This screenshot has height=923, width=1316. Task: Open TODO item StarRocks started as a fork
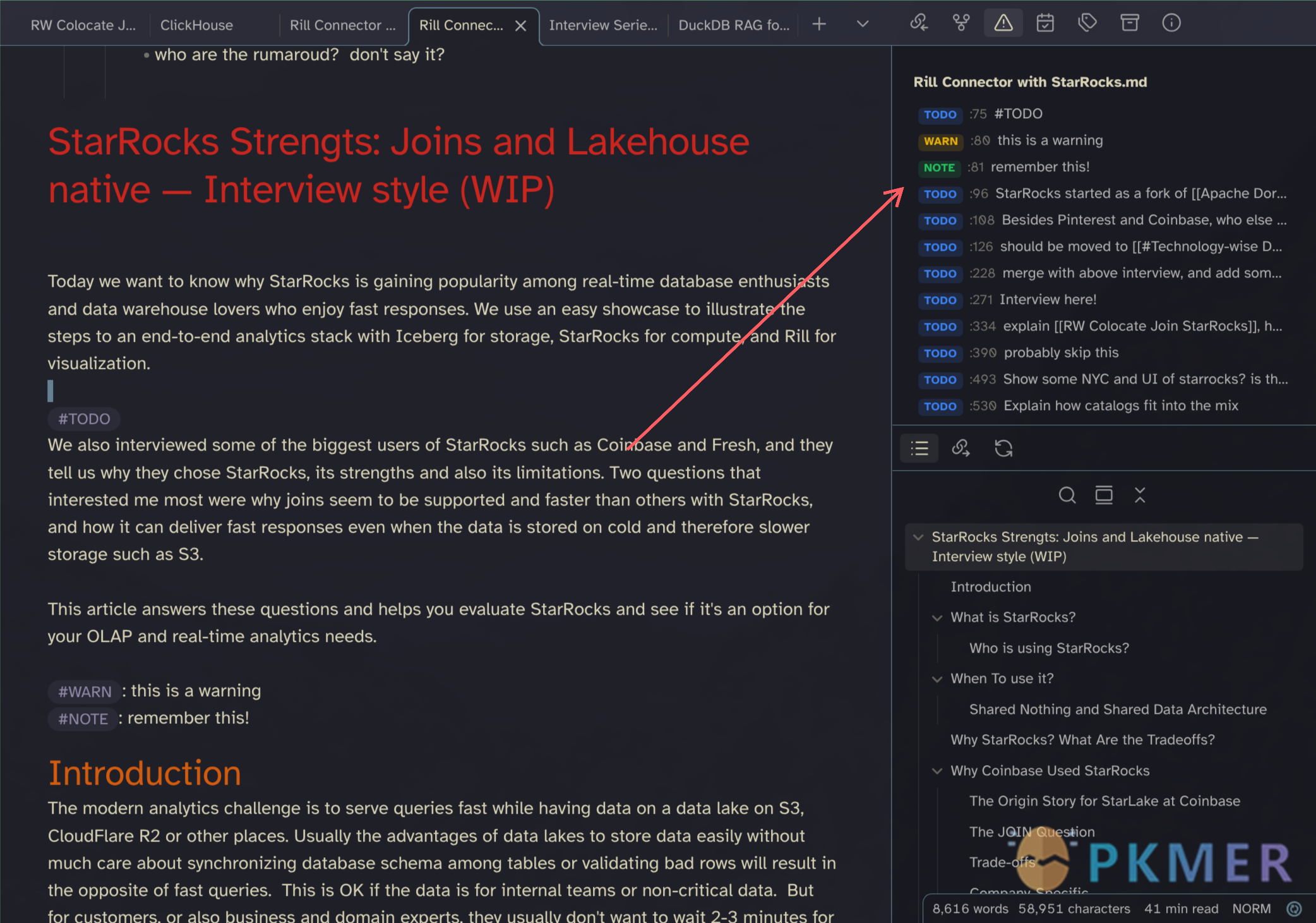1103,194
